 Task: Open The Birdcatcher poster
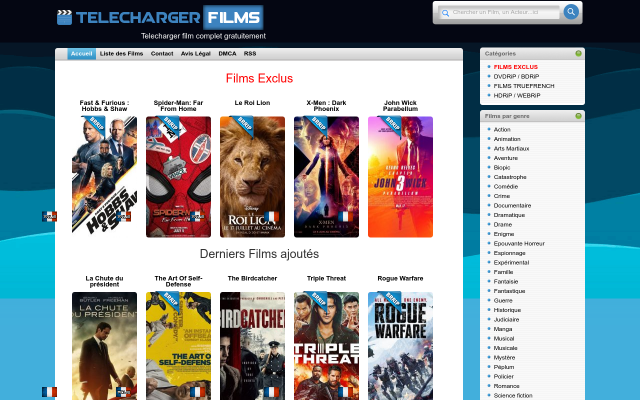252,346
